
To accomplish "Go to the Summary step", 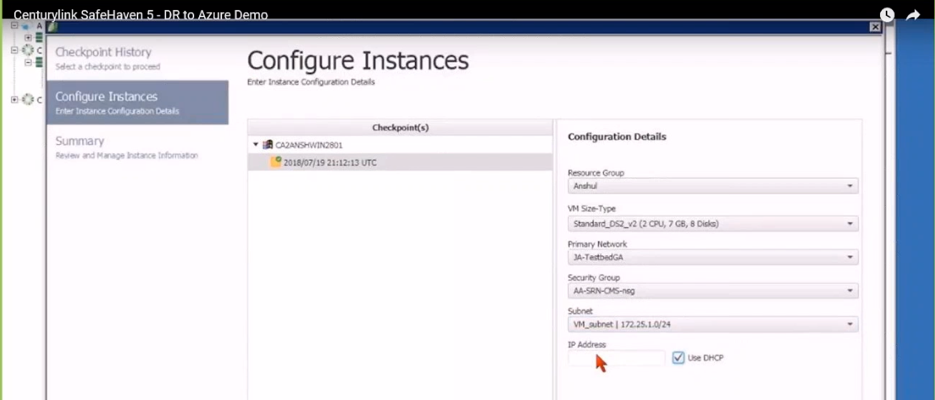I will pos(137,147).
